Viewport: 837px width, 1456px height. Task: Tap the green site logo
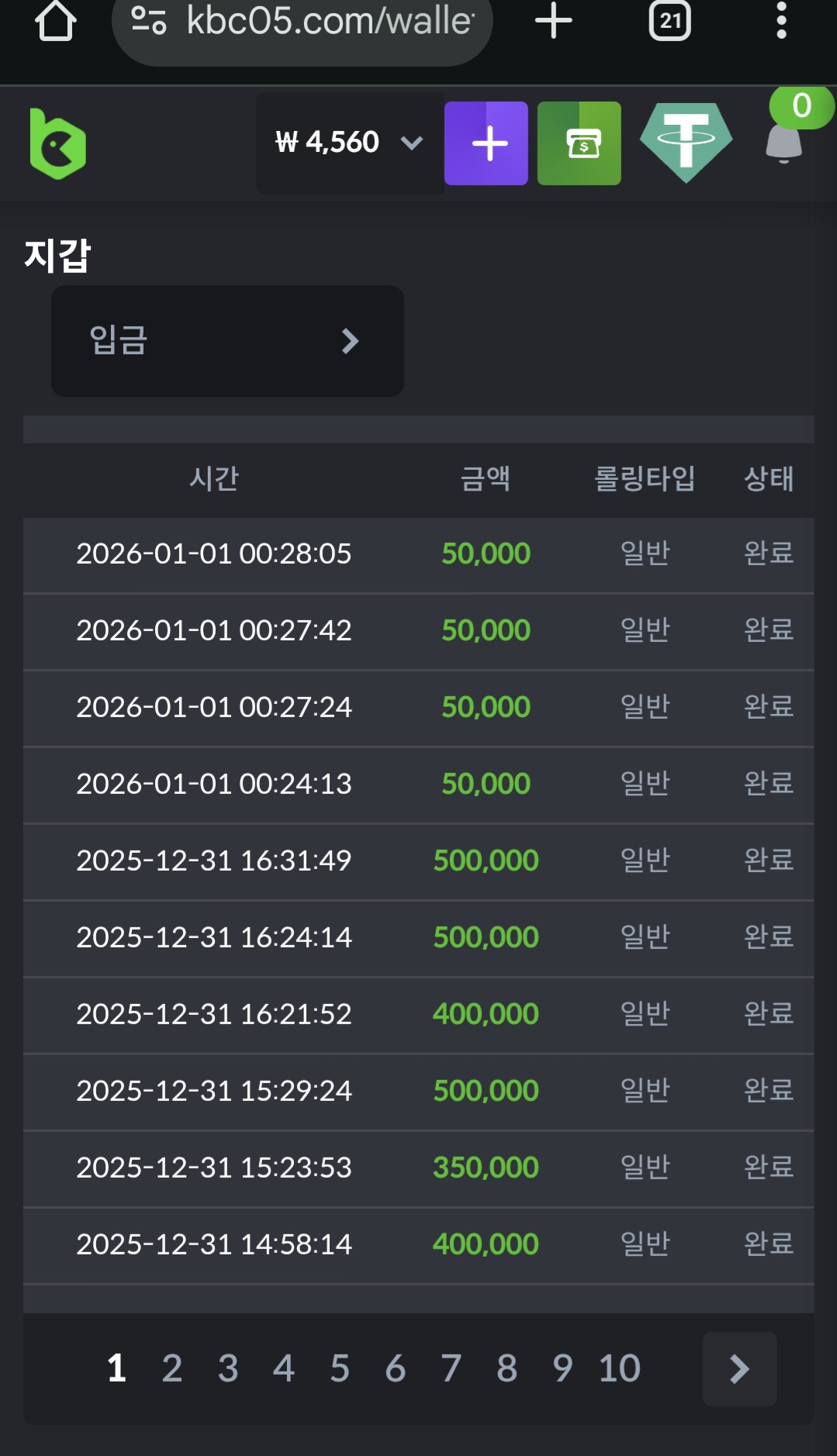point(57,144)
